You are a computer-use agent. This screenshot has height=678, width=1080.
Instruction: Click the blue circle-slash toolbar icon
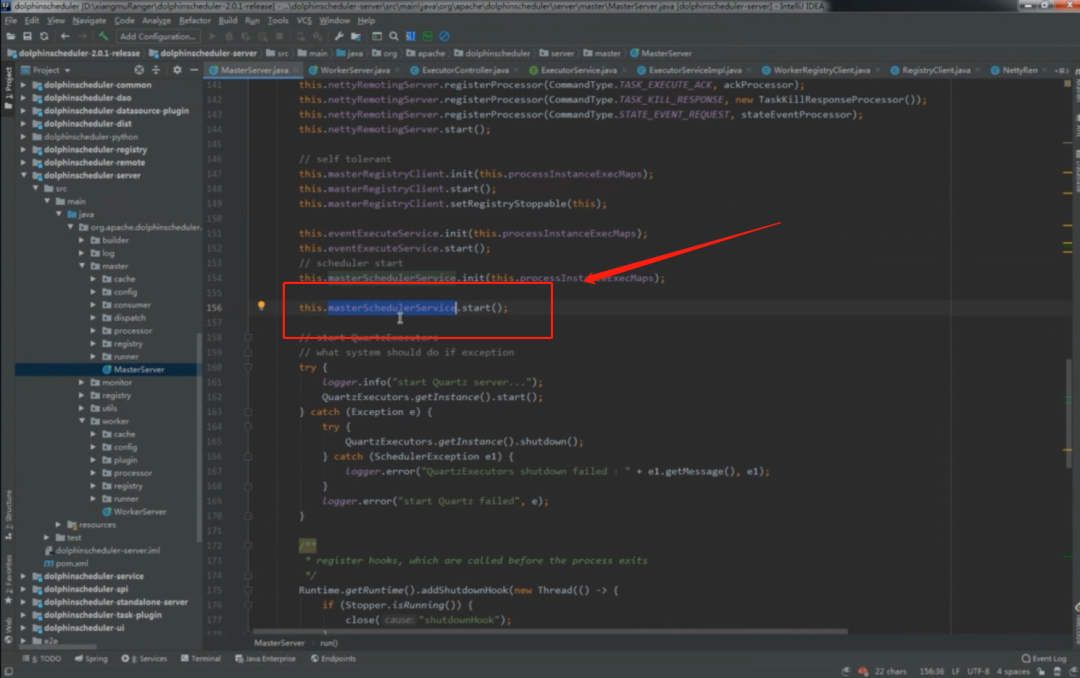[x=444, y=37]
